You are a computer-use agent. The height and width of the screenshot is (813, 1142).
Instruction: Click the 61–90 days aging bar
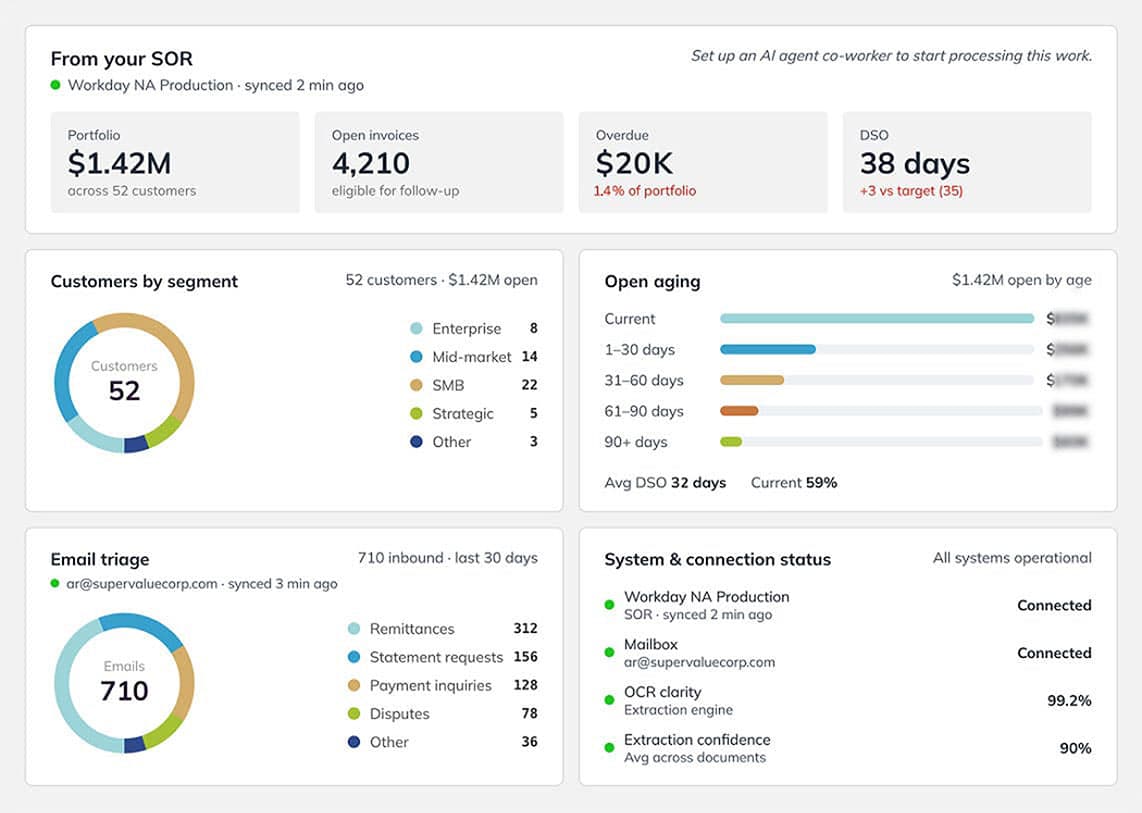[739, 411]
